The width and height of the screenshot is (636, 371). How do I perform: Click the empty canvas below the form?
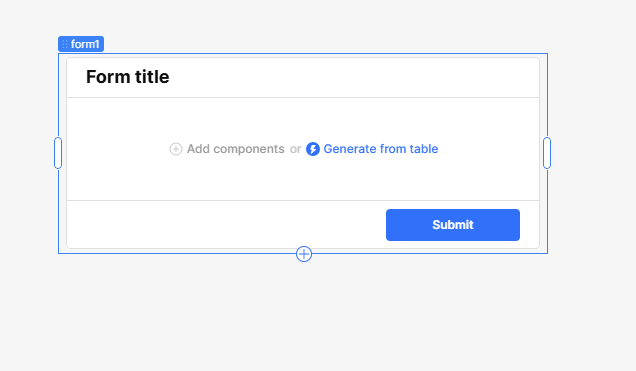click(x=303, y=316)
